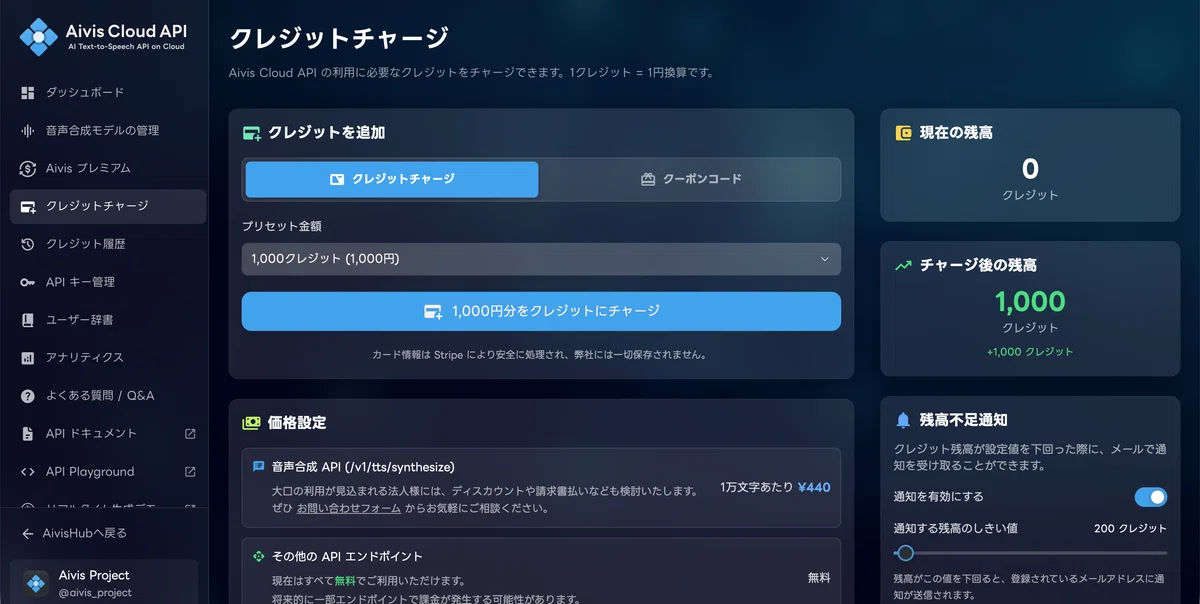
Task: Click the Aivis Cloud API logo icon
Action: point(39,37)
